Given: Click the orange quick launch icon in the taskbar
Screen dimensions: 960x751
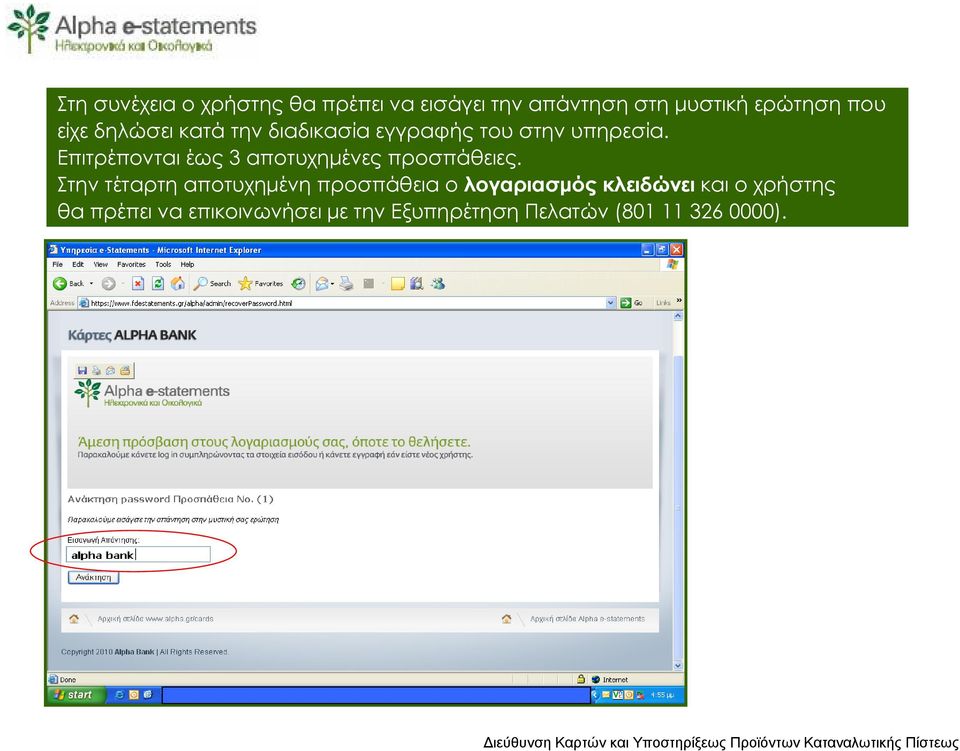Looking at the screenshot, I should click(x=133, y=695).
